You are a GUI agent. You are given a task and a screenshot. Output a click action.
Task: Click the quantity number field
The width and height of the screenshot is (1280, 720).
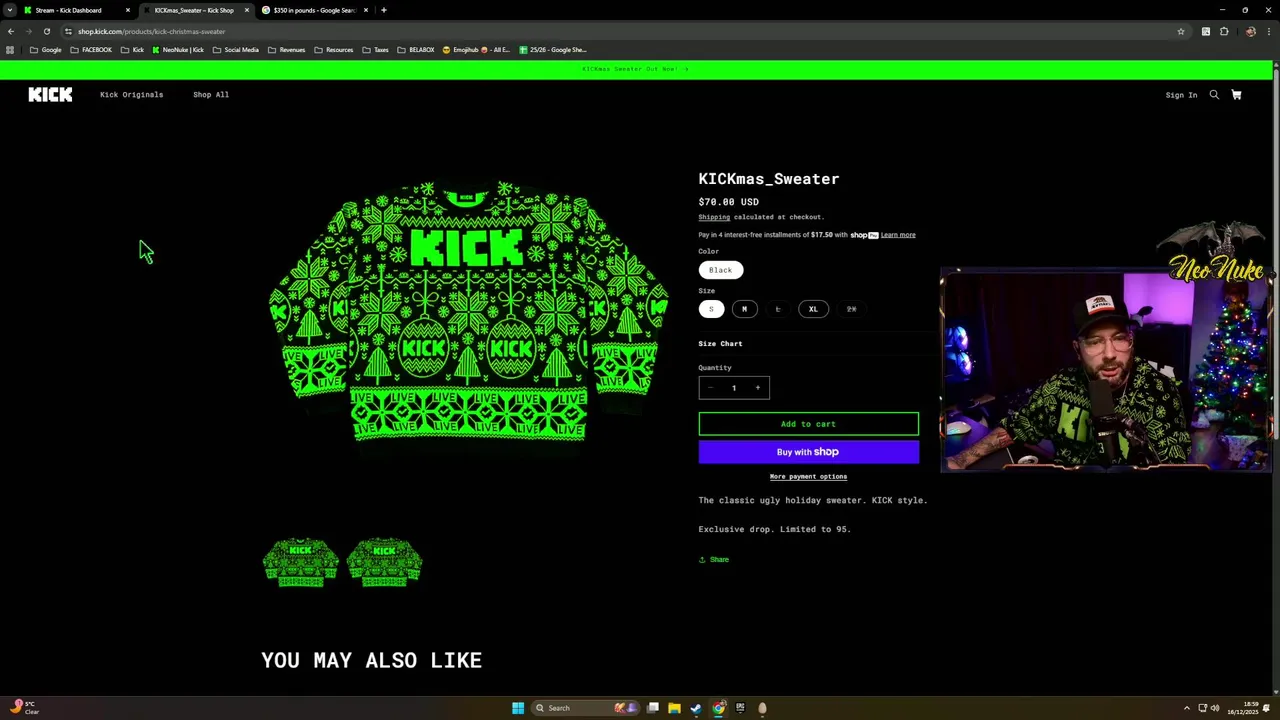734,388
